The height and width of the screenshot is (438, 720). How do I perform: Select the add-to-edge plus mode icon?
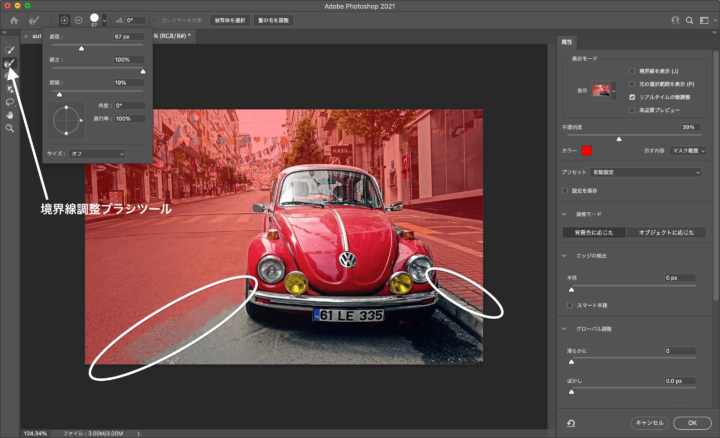pyautogui.click(x=64, y=20)
